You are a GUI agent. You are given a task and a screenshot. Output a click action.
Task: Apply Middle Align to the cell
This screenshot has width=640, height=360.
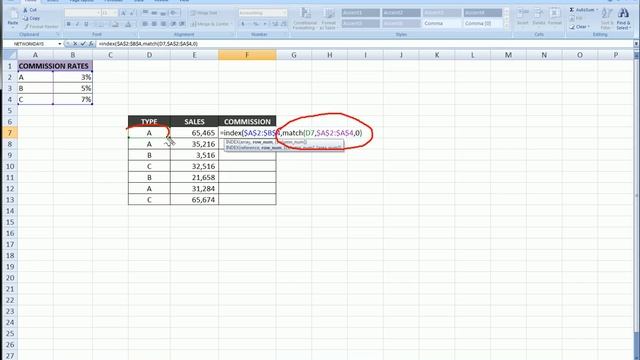tap(154, 13)
